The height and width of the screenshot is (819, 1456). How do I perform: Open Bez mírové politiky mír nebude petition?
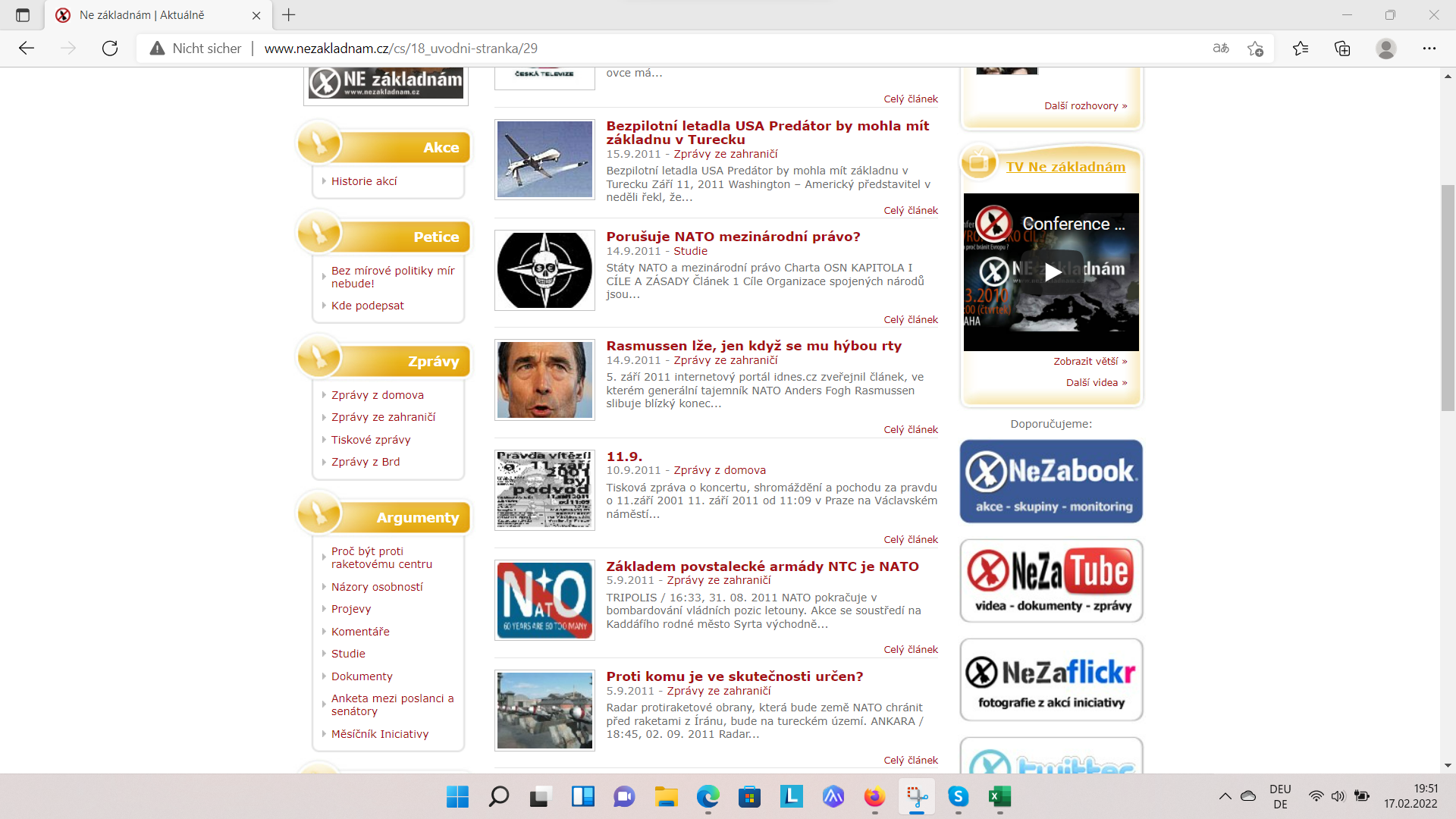click(x=393, y=277)
